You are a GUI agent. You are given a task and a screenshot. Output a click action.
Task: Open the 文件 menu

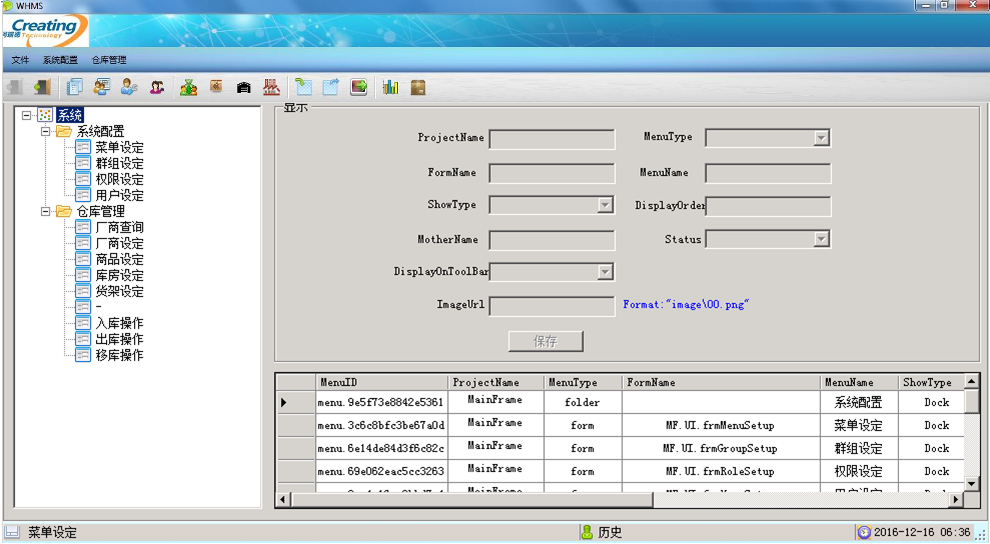(20, 60)
